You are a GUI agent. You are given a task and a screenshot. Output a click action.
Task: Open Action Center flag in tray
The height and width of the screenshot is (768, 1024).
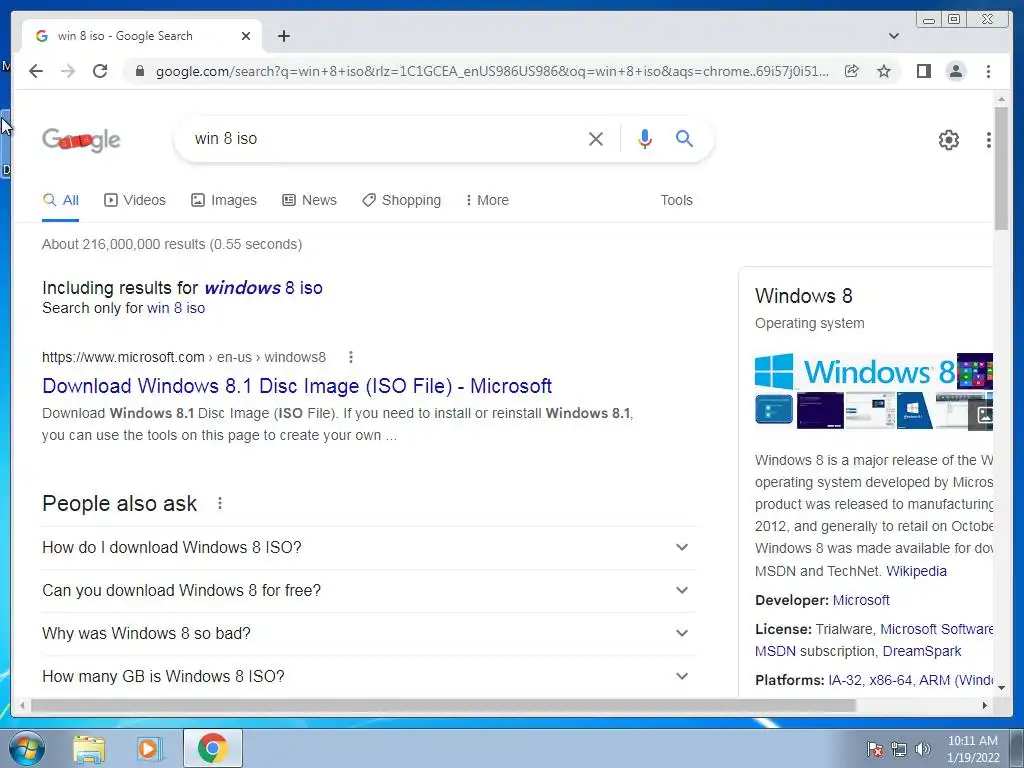pos(874,749)
